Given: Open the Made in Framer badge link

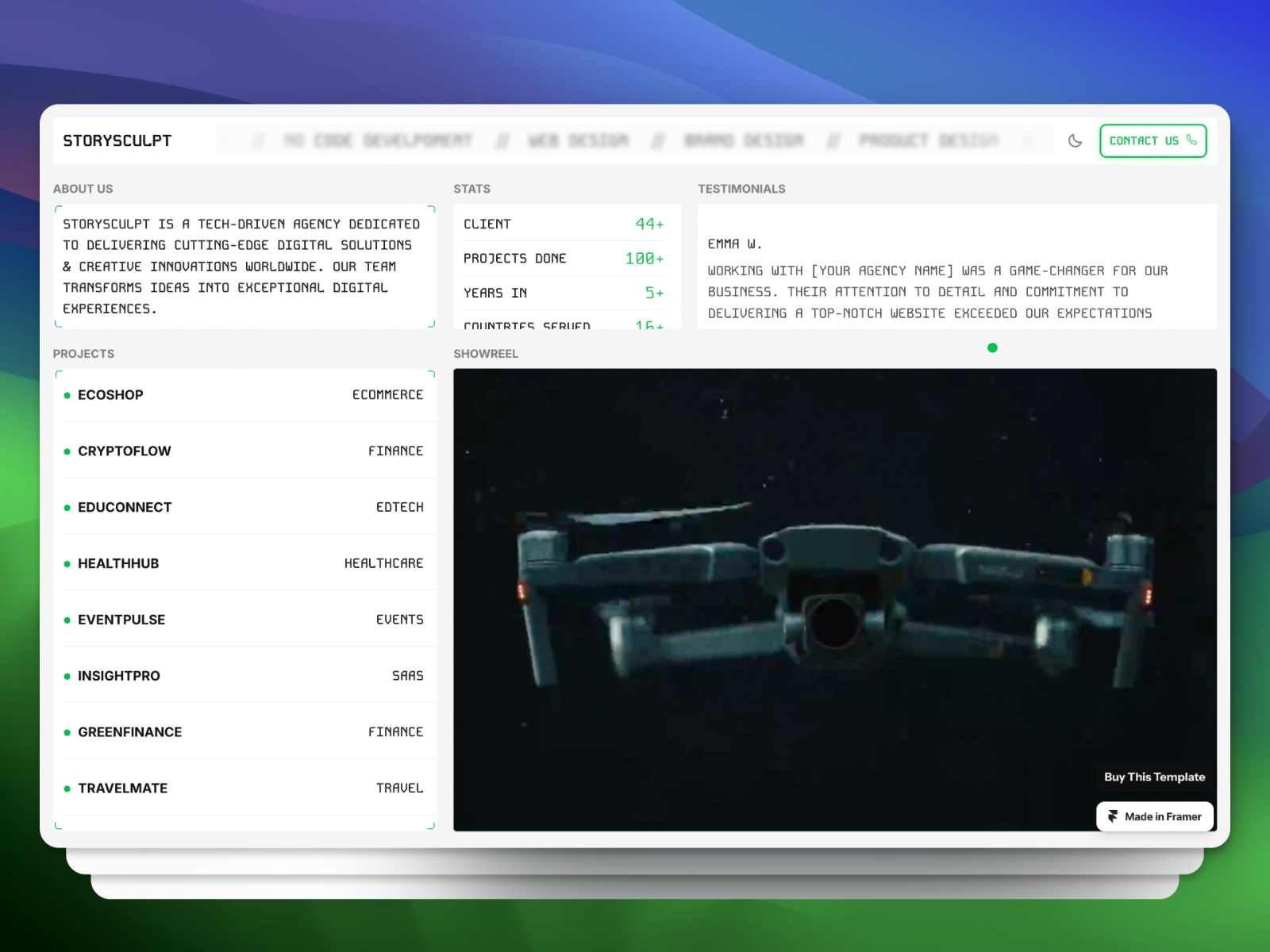Looking at the screenshot, I should click(x=1155, y=816).
